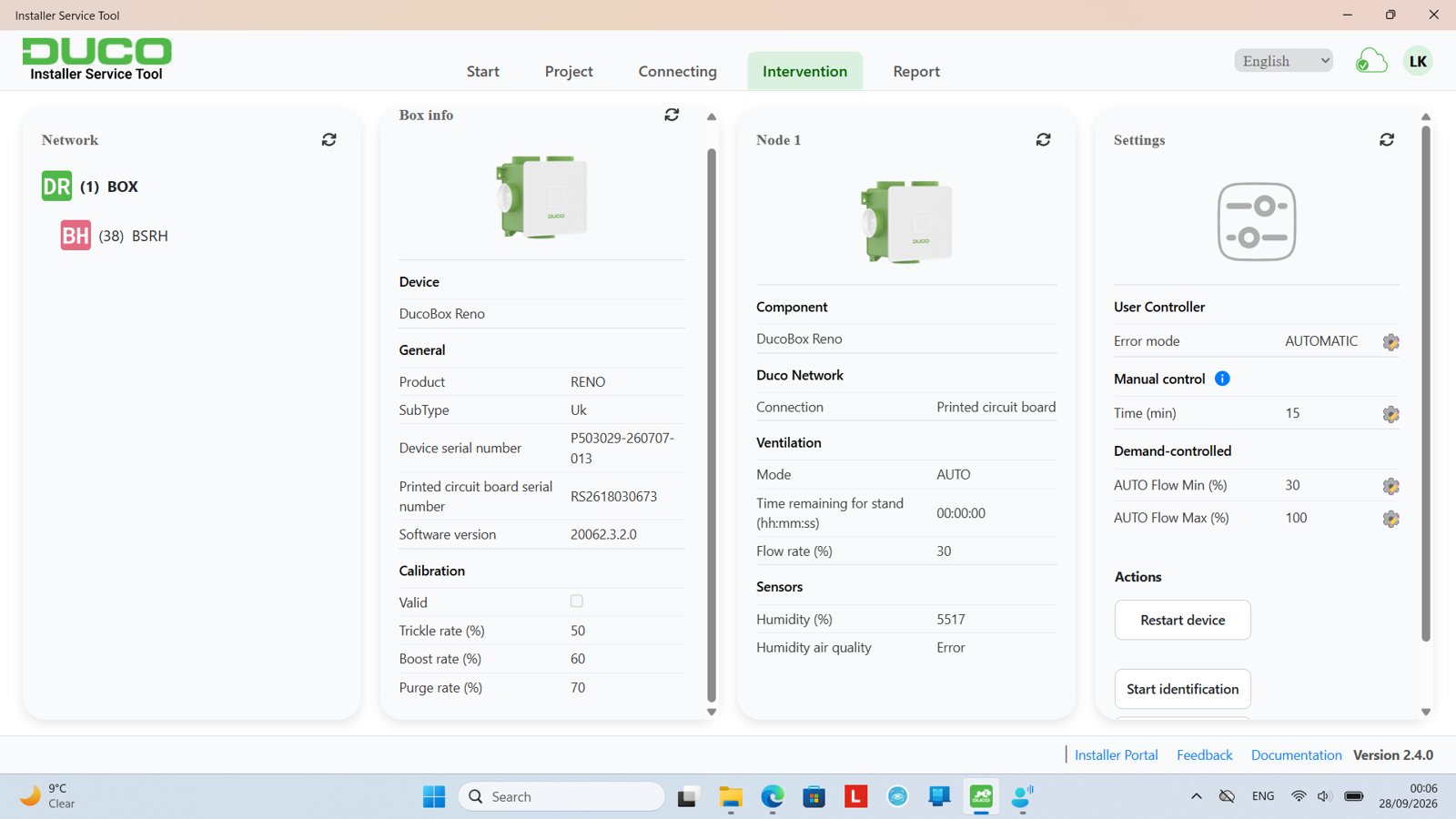Open the Documentation link
This screenshot has height=819, width=1456.
pos(1297,755)
